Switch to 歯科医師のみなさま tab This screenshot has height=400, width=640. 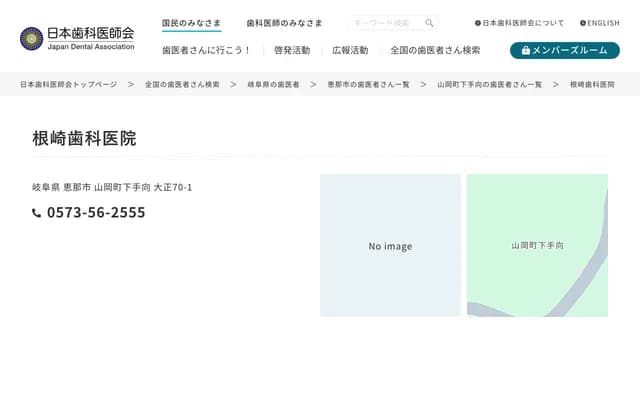click(x=284, y=22)
